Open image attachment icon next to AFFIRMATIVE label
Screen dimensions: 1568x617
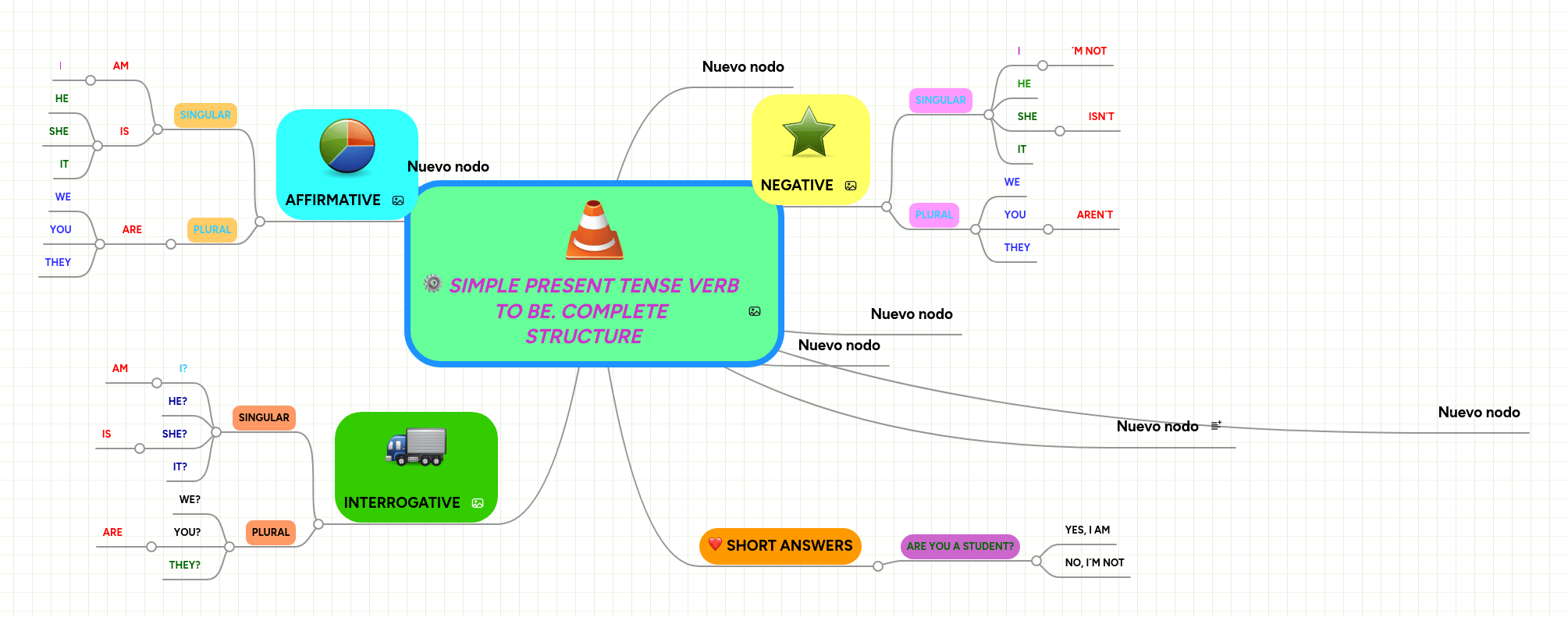coord(398,200)
